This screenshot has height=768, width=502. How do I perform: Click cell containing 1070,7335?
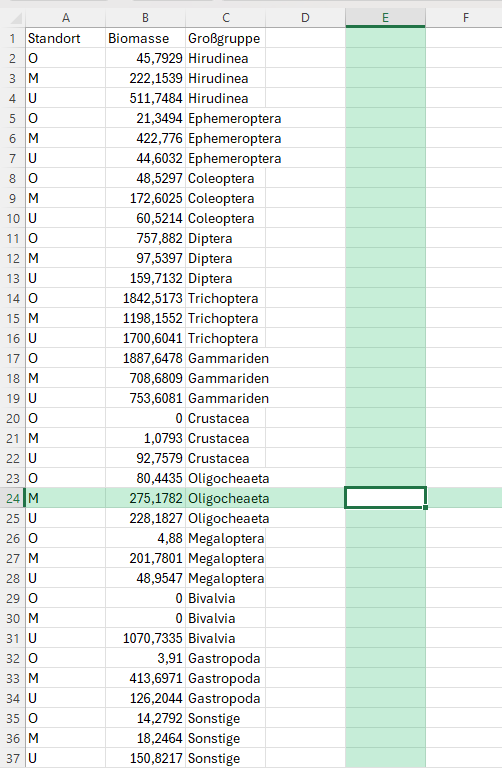click(x=145, y=638)
